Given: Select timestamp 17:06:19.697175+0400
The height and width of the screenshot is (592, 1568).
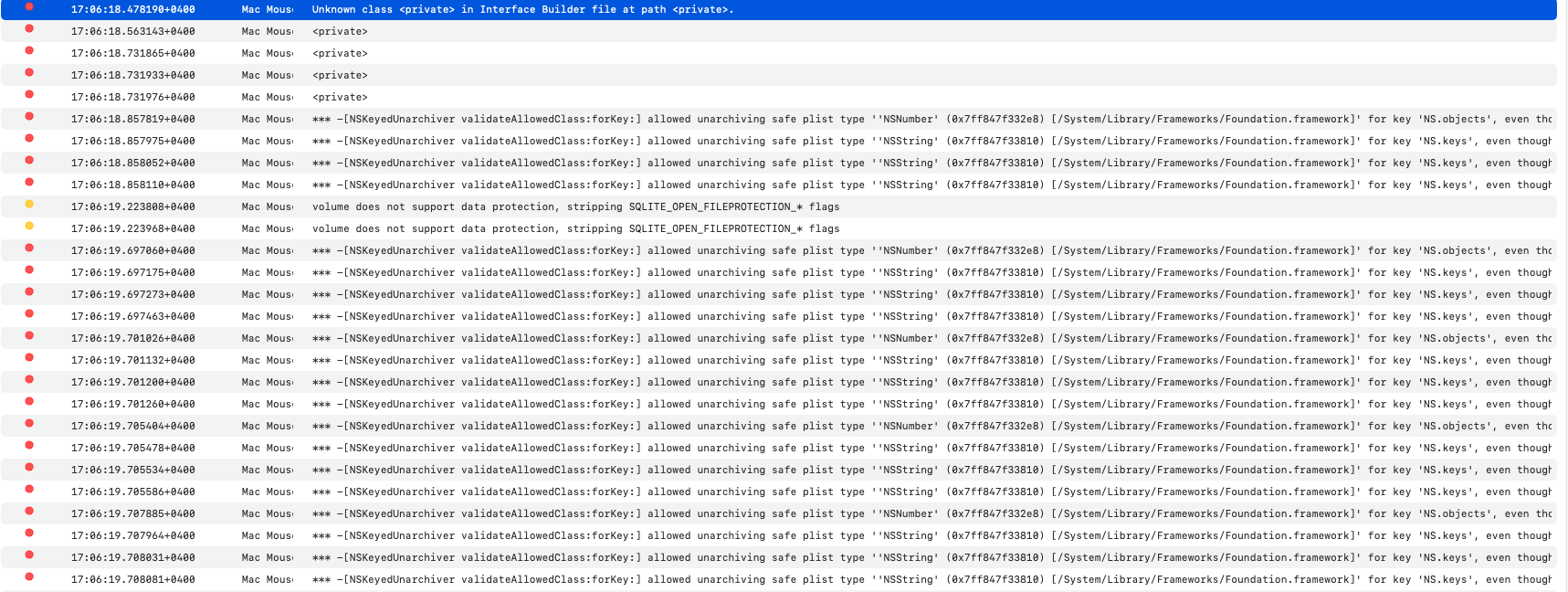Looking at the screenshot, I should tap(133, 272).
